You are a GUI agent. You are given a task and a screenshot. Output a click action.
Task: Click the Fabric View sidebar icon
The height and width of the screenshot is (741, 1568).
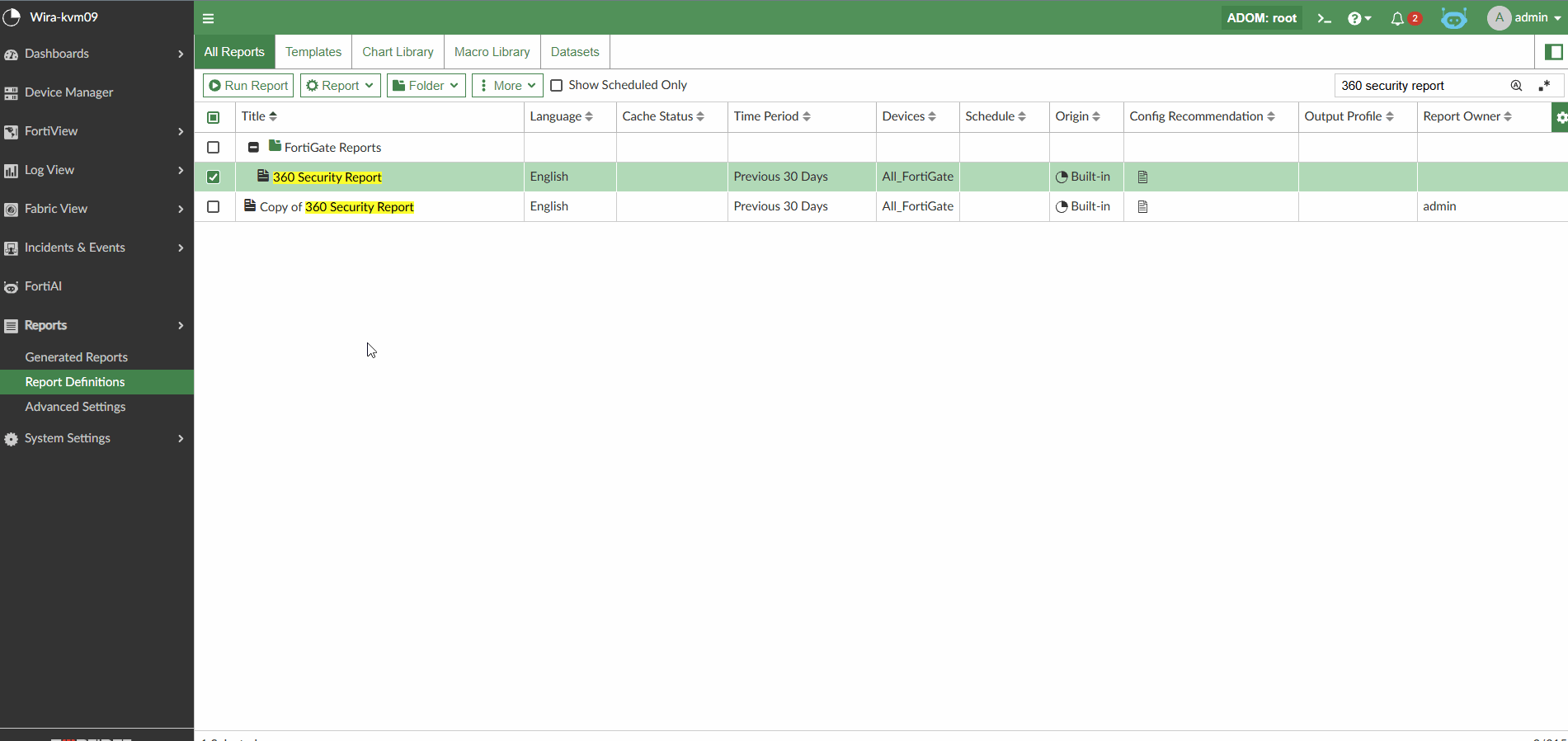click(11, 210)
